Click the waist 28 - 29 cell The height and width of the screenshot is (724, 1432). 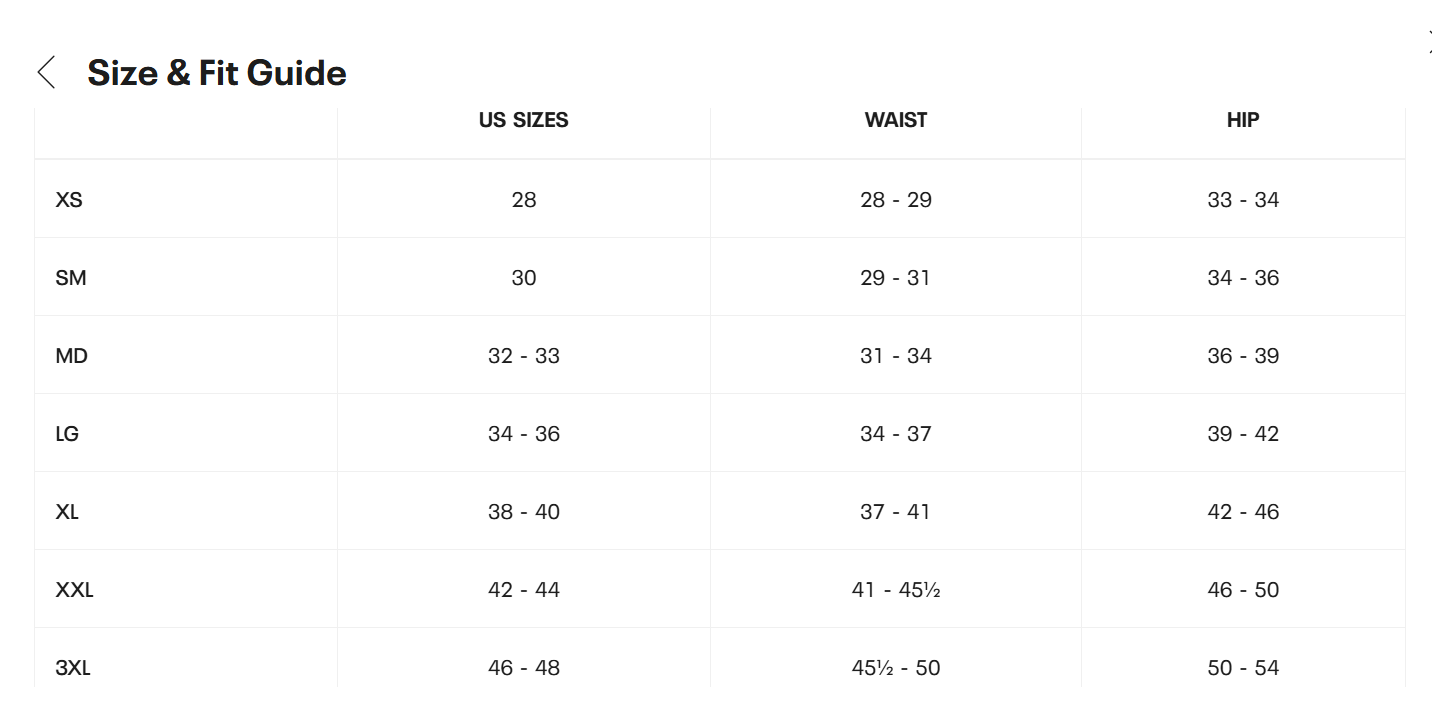(x=896, y=200)
